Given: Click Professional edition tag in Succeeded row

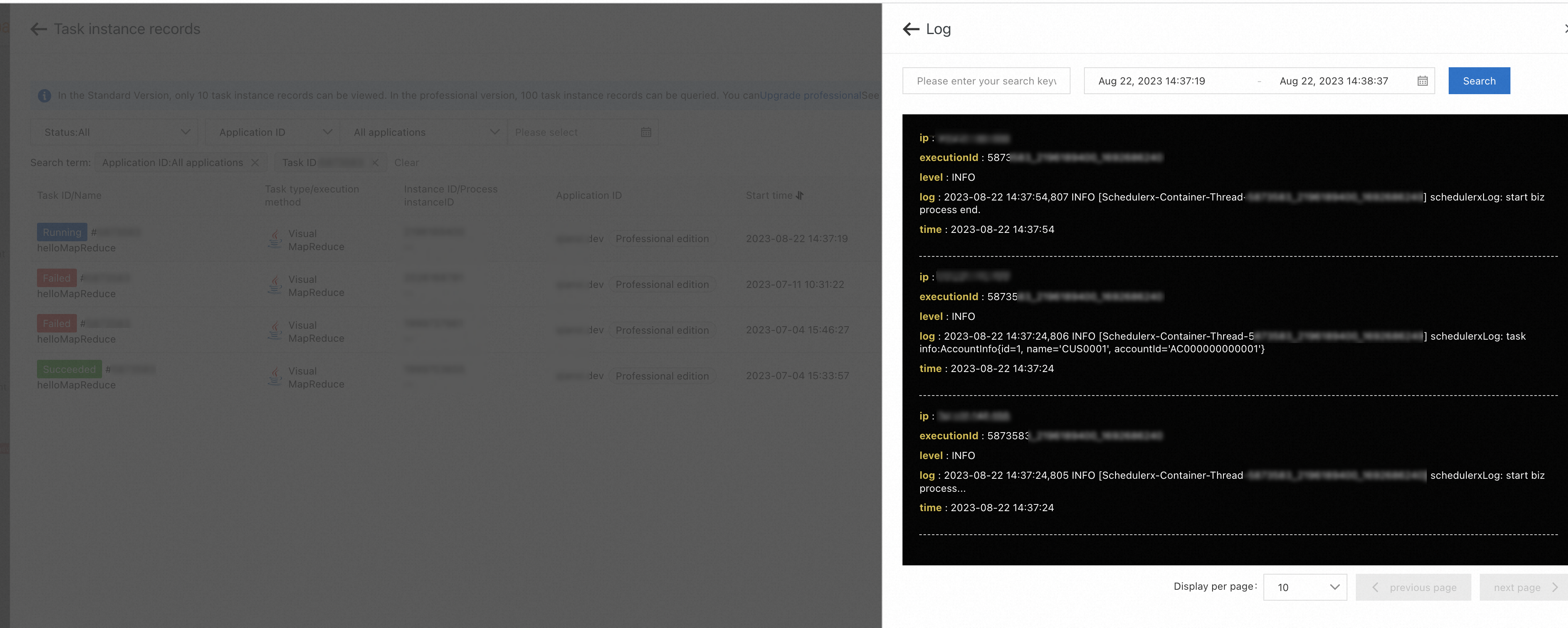Looking at the screenshot, I should click(662, 377).
